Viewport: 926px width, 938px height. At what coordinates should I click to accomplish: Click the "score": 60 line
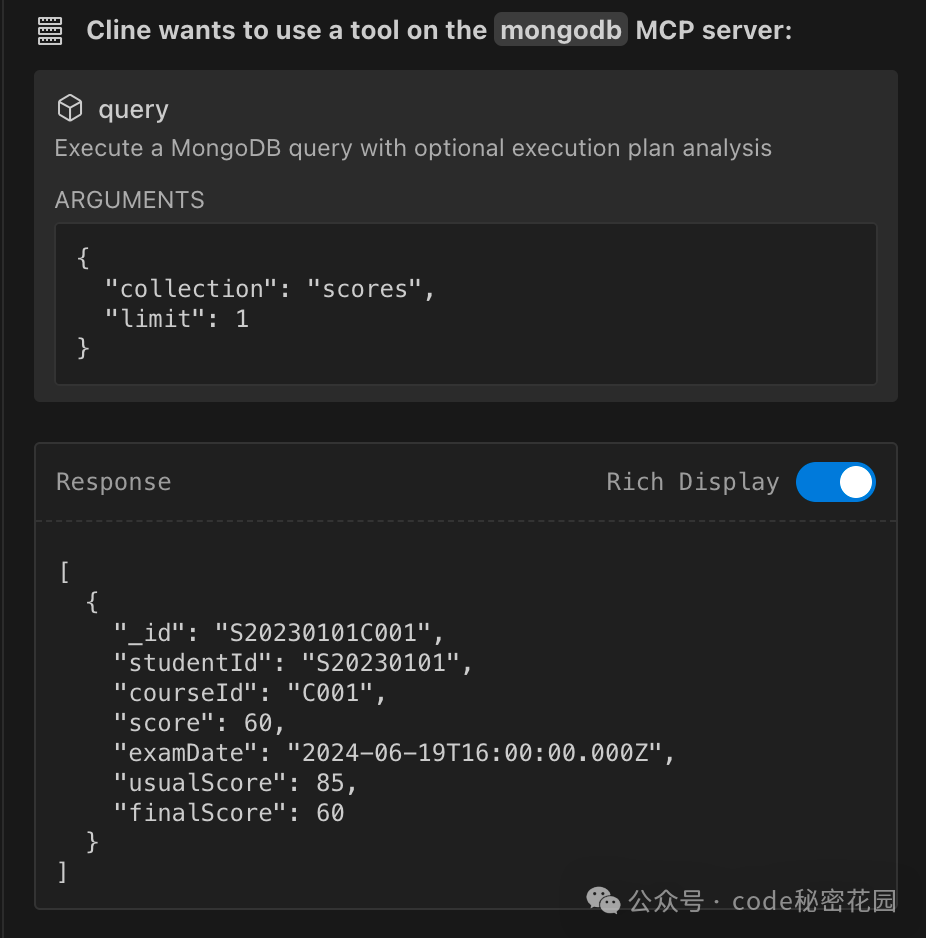(x=199, y=723)
